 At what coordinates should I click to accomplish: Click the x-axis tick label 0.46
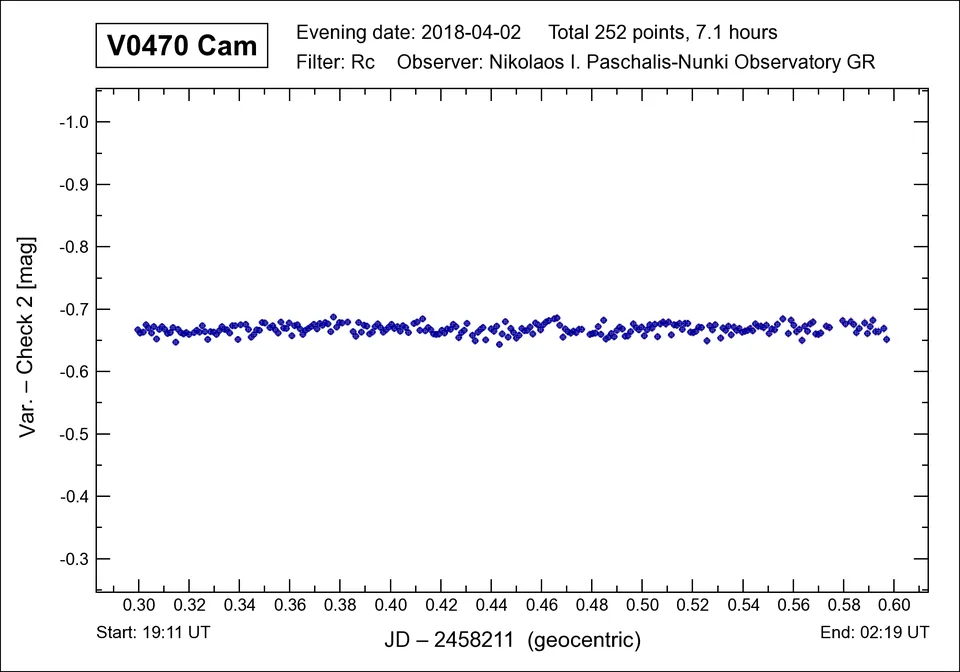[x=542, y=605]
